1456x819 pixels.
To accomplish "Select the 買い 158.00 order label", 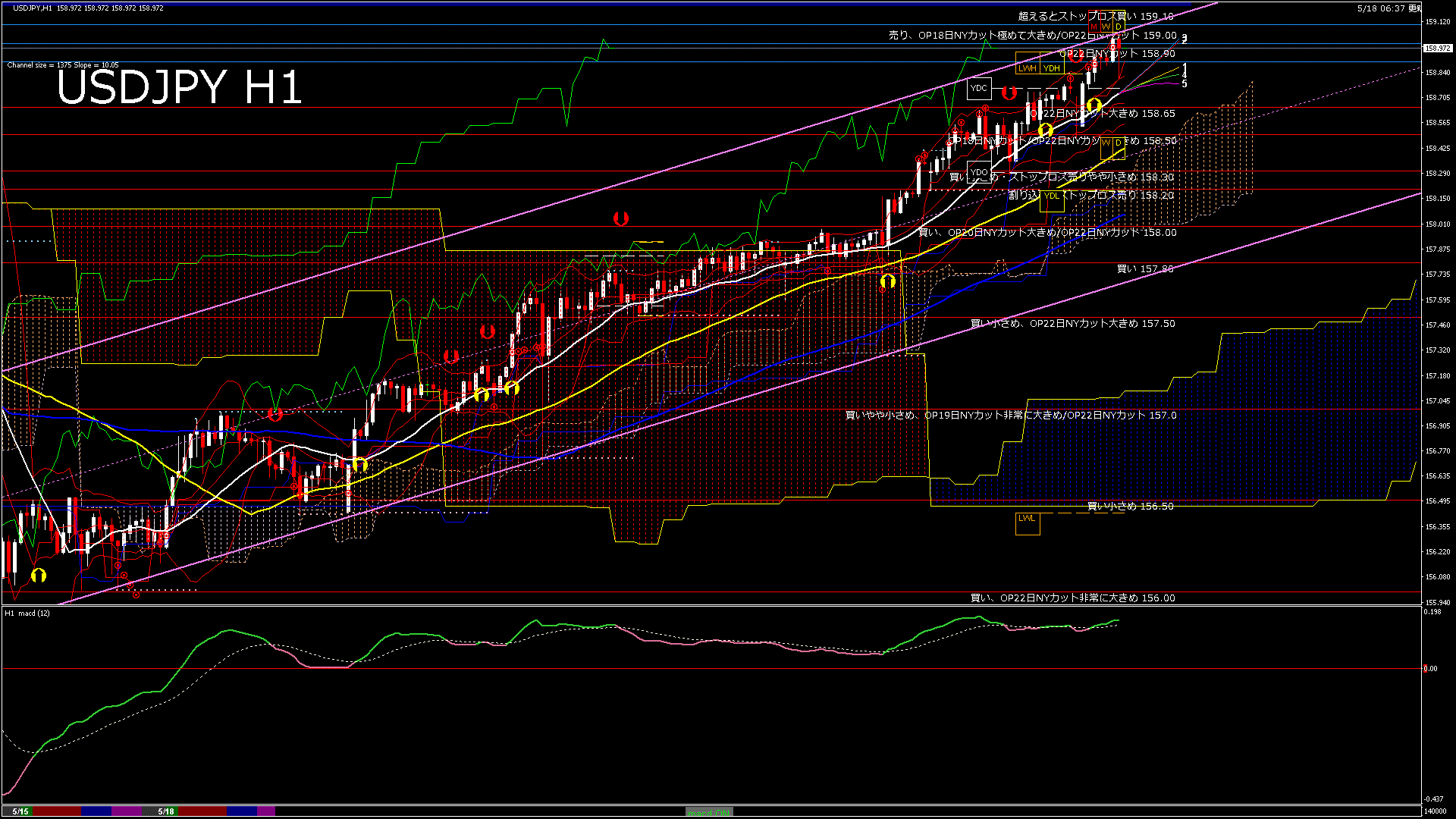I will pyautogui.click(x=1047, y=233).
